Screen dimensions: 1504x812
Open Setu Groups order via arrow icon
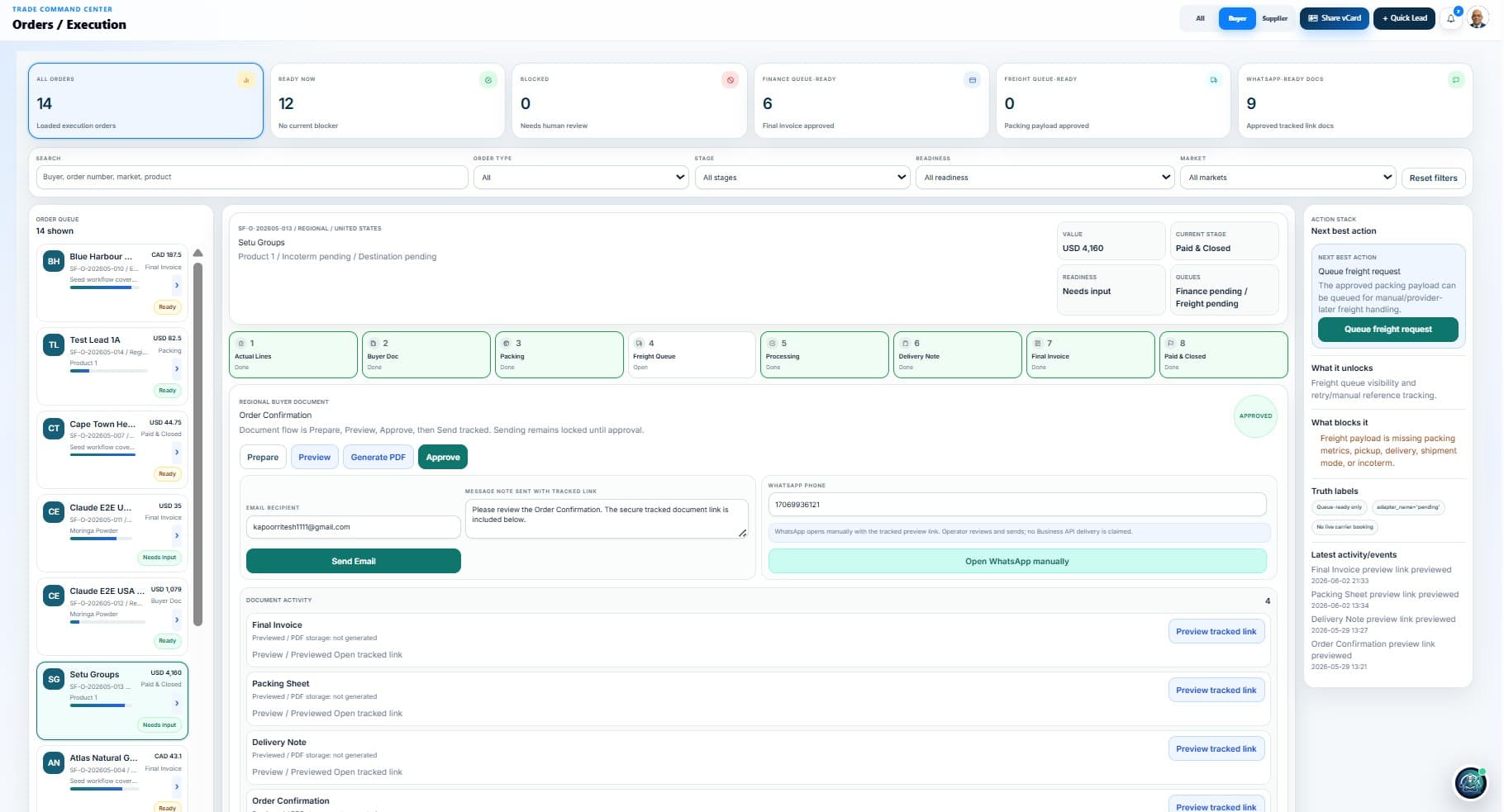[176, 703]
